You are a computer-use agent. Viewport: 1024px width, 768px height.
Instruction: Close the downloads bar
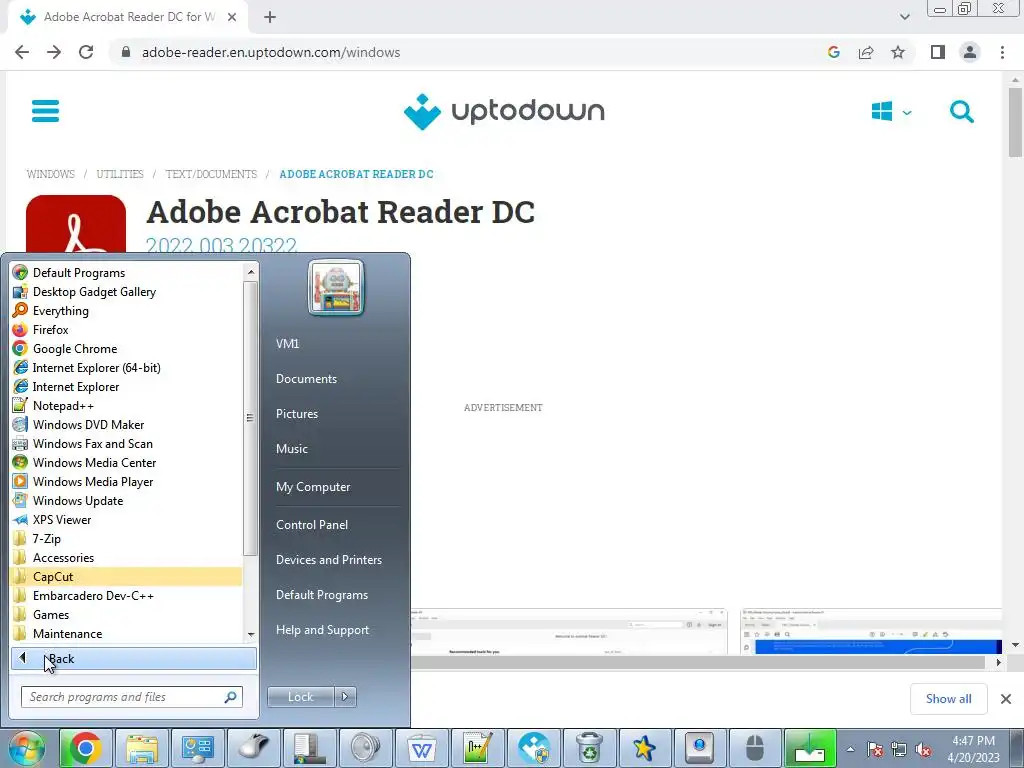[1006, 699]
